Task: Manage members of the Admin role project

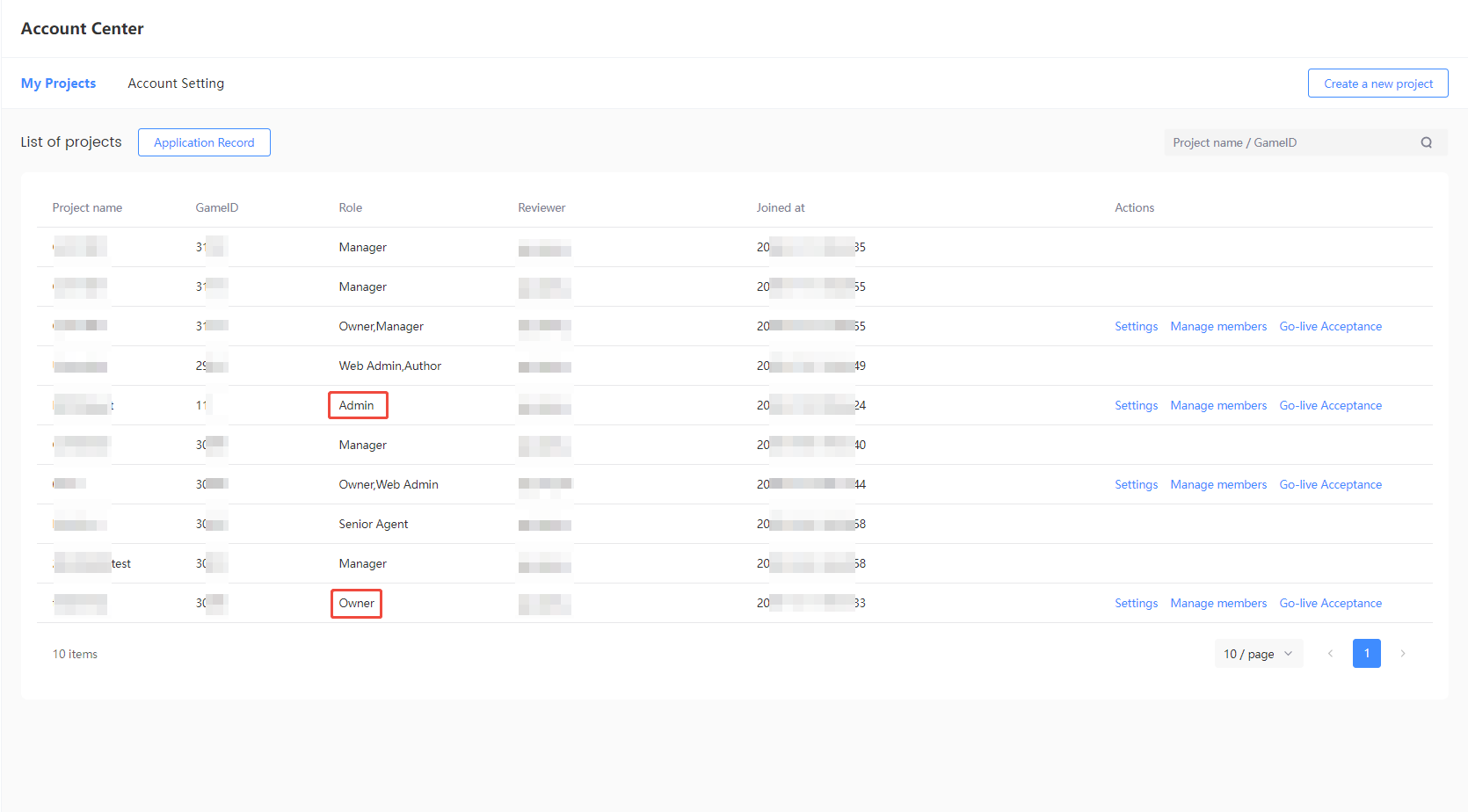Action: click(1218, 405)
